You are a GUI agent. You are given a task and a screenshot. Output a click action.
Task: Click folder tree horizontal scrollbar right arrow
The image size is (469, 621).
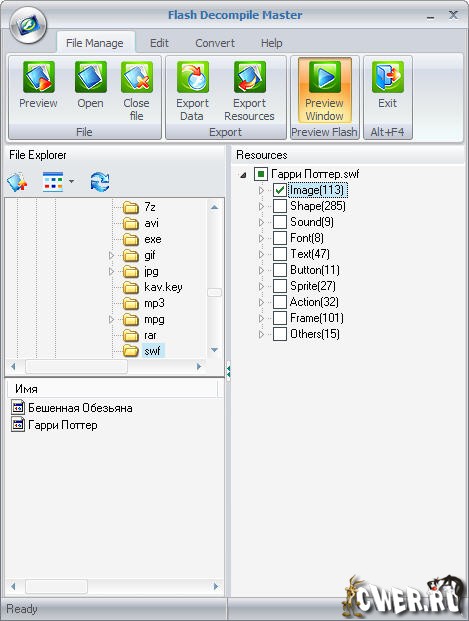[199, 367]
